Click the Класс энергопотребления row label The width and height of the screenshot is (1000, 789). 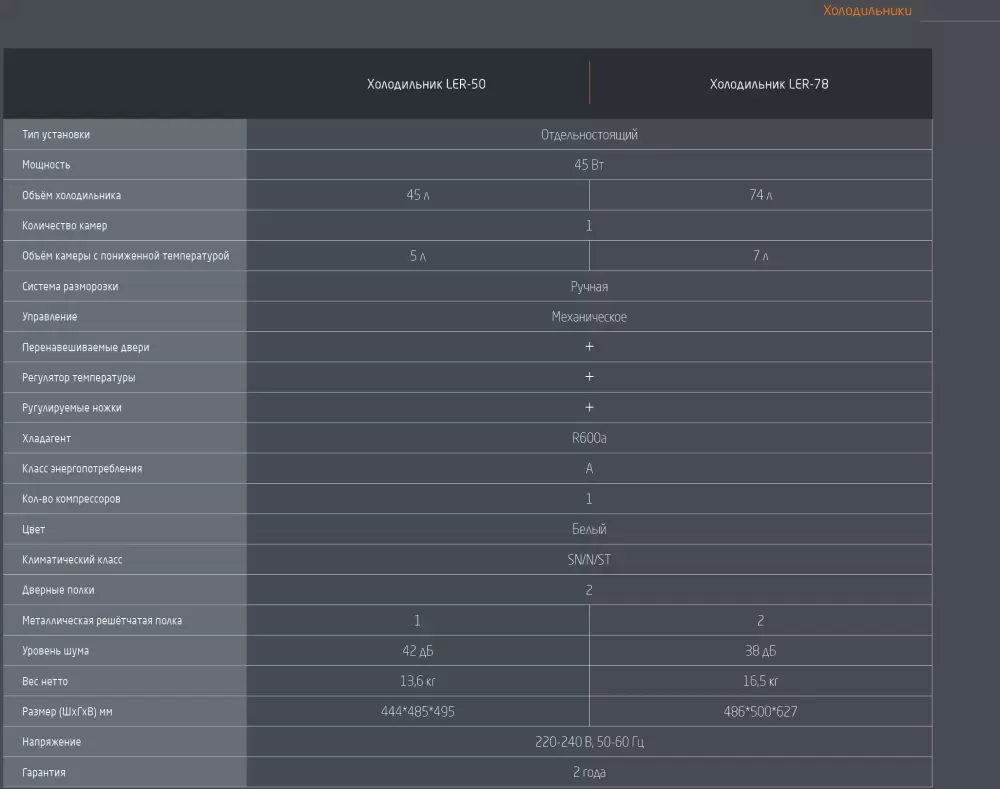[82, 469]
